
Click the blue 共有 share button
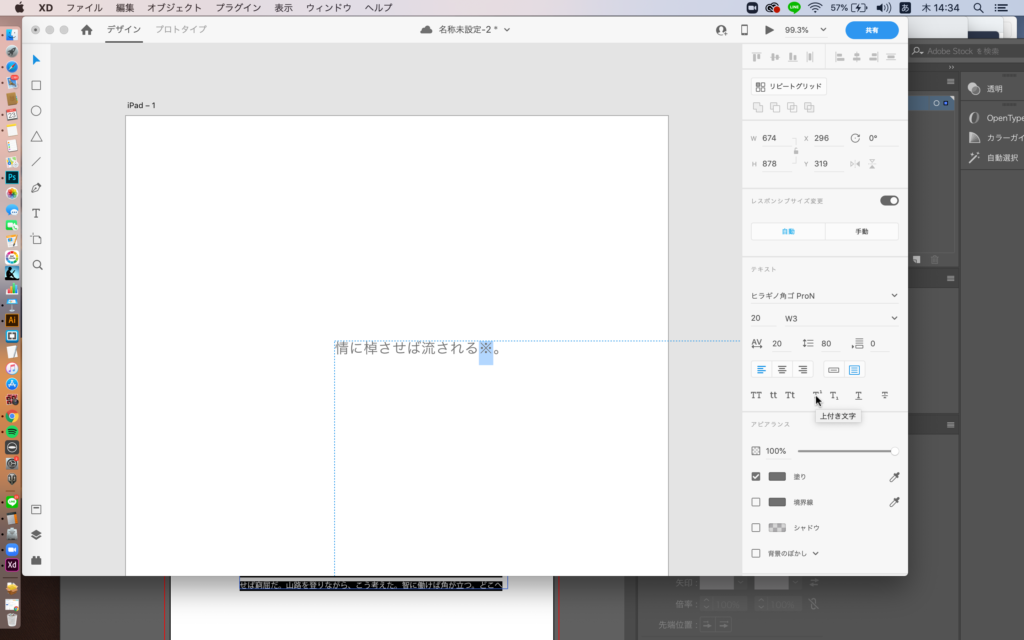click(x=871, y=30)
